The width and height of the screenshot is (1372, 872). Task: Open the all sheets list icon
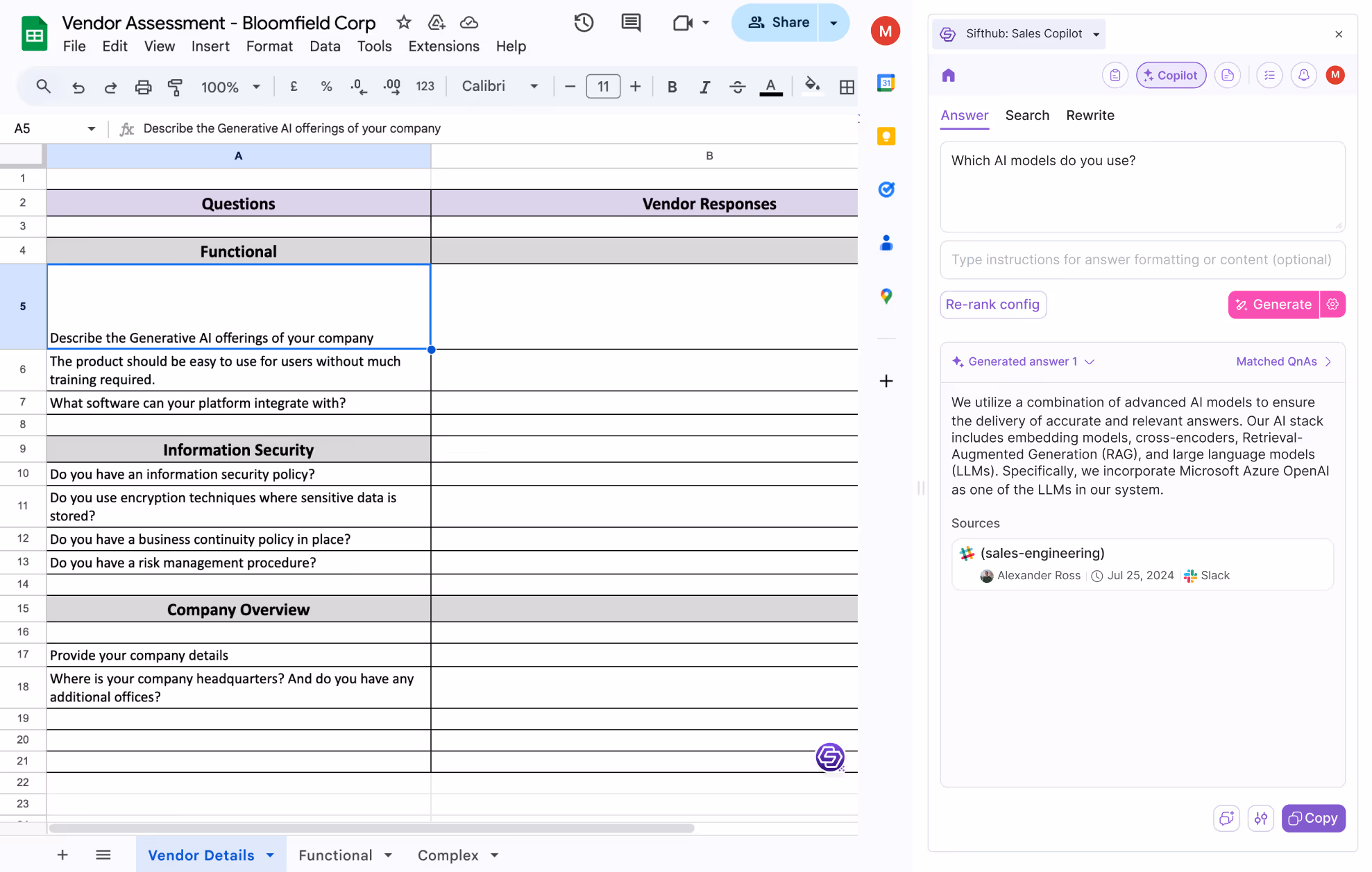(103, 855)
